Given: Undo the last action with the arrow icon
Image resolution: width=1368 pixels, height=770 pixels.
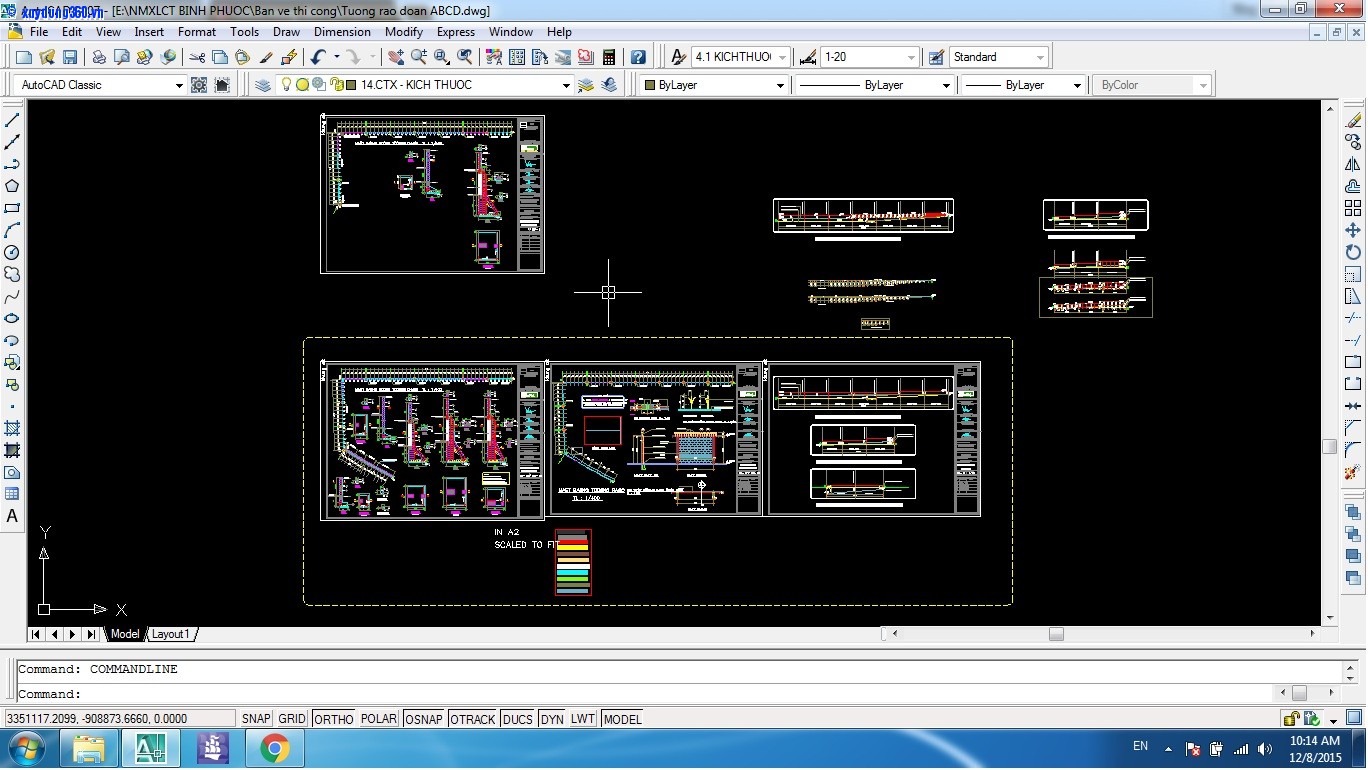Looking at the screenshot, I should coord(318,57).
